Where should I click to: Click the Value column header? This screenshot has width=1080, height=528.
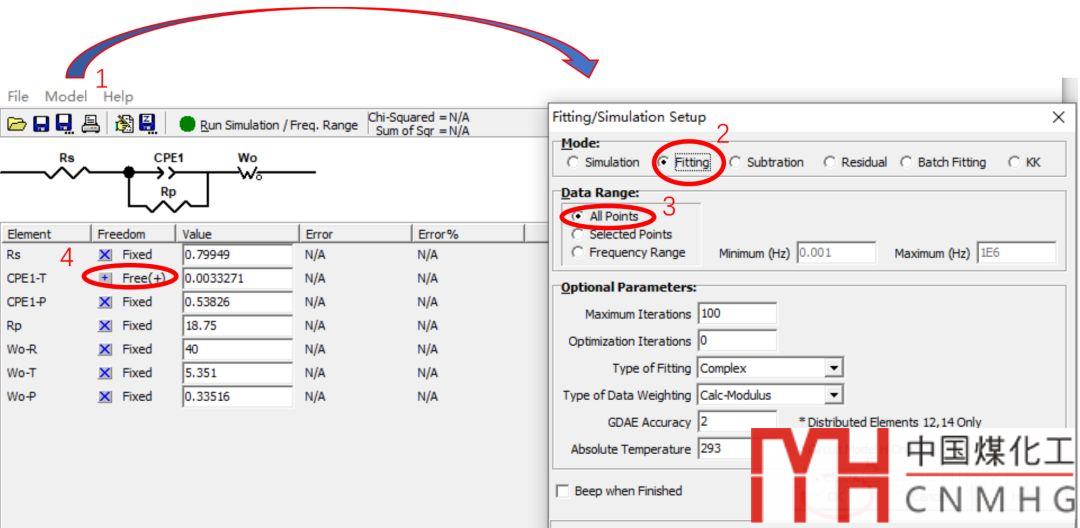(x=238, y=234)
